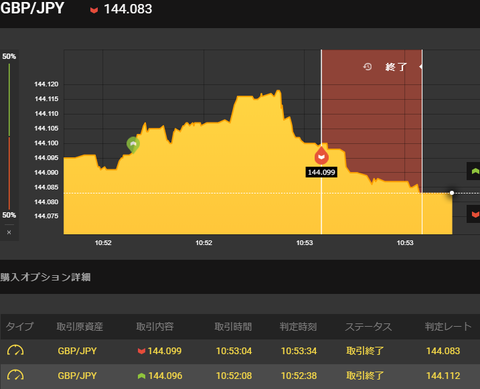Click the red down arrow beside 144.099 in table
Image resolution: width=480 pixels, height=389 pixels.
(x=141, y=351)
